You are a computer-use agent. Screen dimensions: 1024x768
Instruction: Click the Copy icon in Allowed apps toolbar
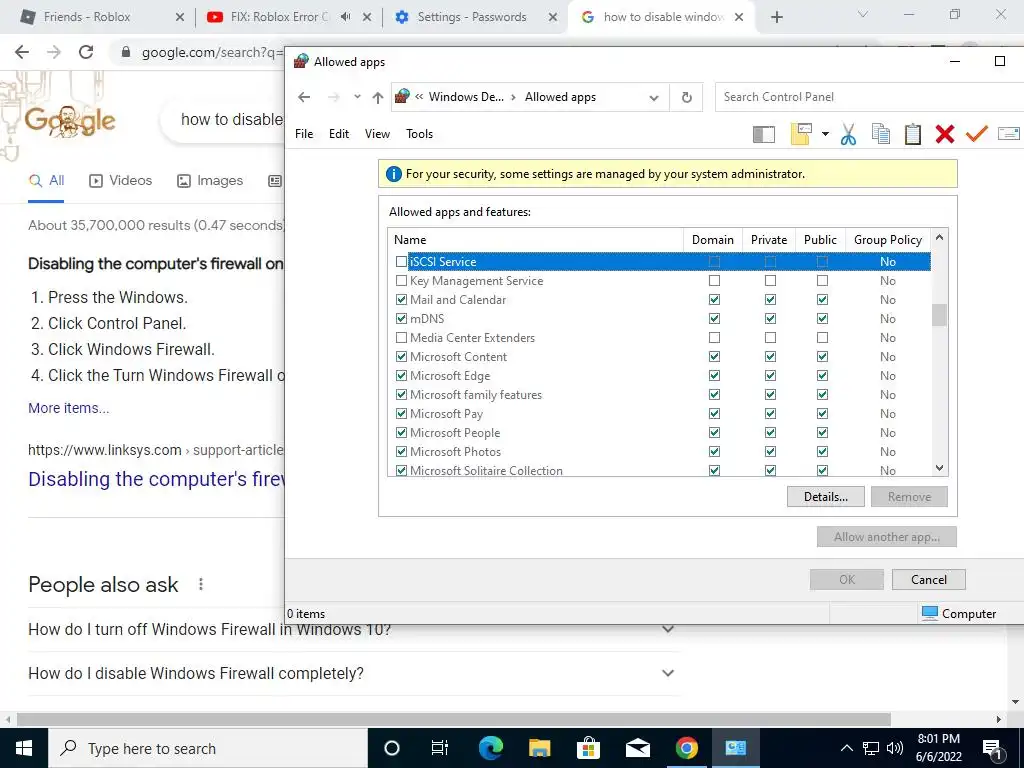[x=880, y=134]
